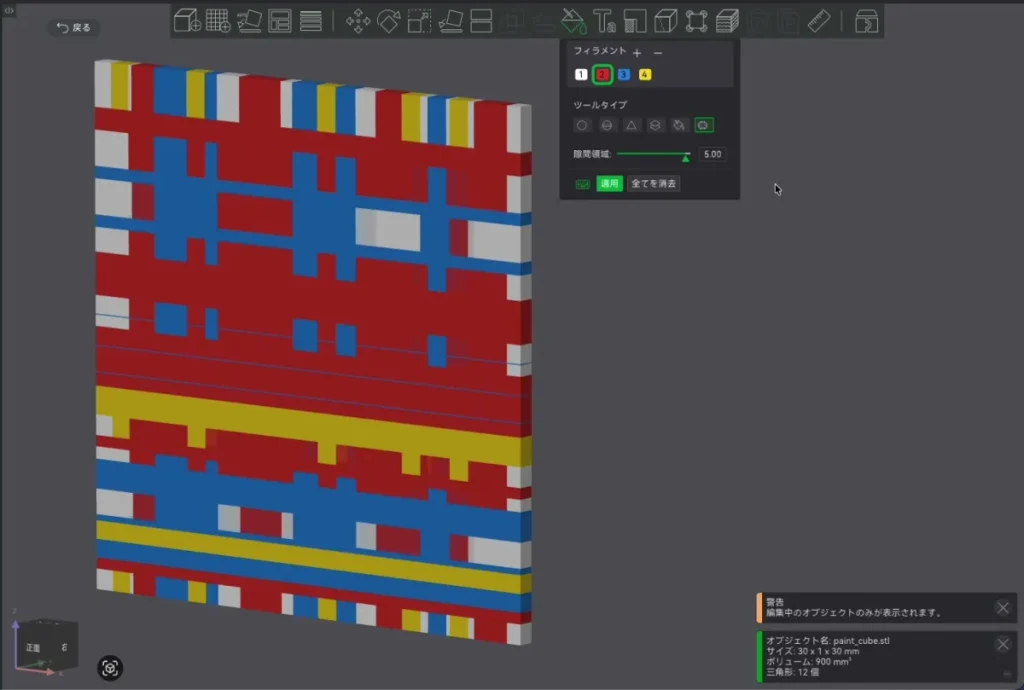Screen dimensions: 1024x690
Task: Click the Add plate grid icon
Action: 218,21
